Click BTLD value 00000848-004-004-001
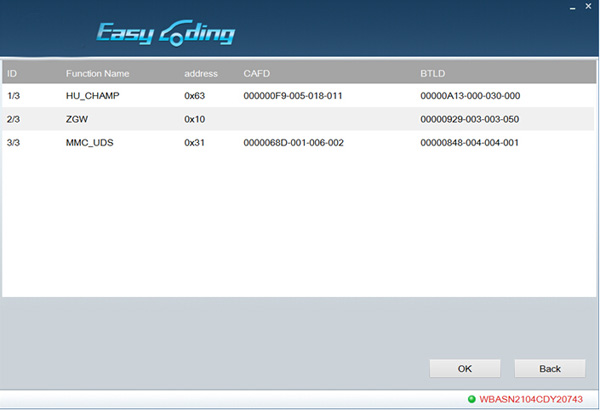The image size is (600, 411). tap(470, 143)
